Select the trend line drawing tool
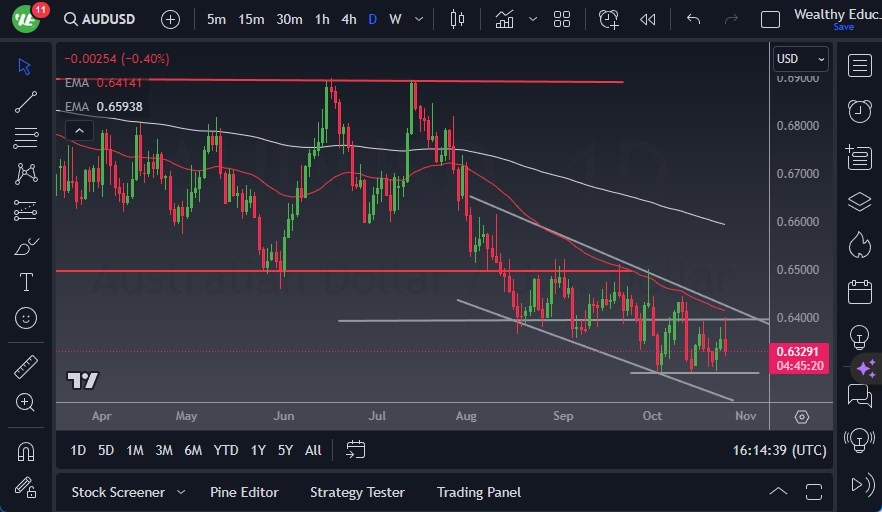Screen dimensions: 882x512 click(x=26, y=102)
